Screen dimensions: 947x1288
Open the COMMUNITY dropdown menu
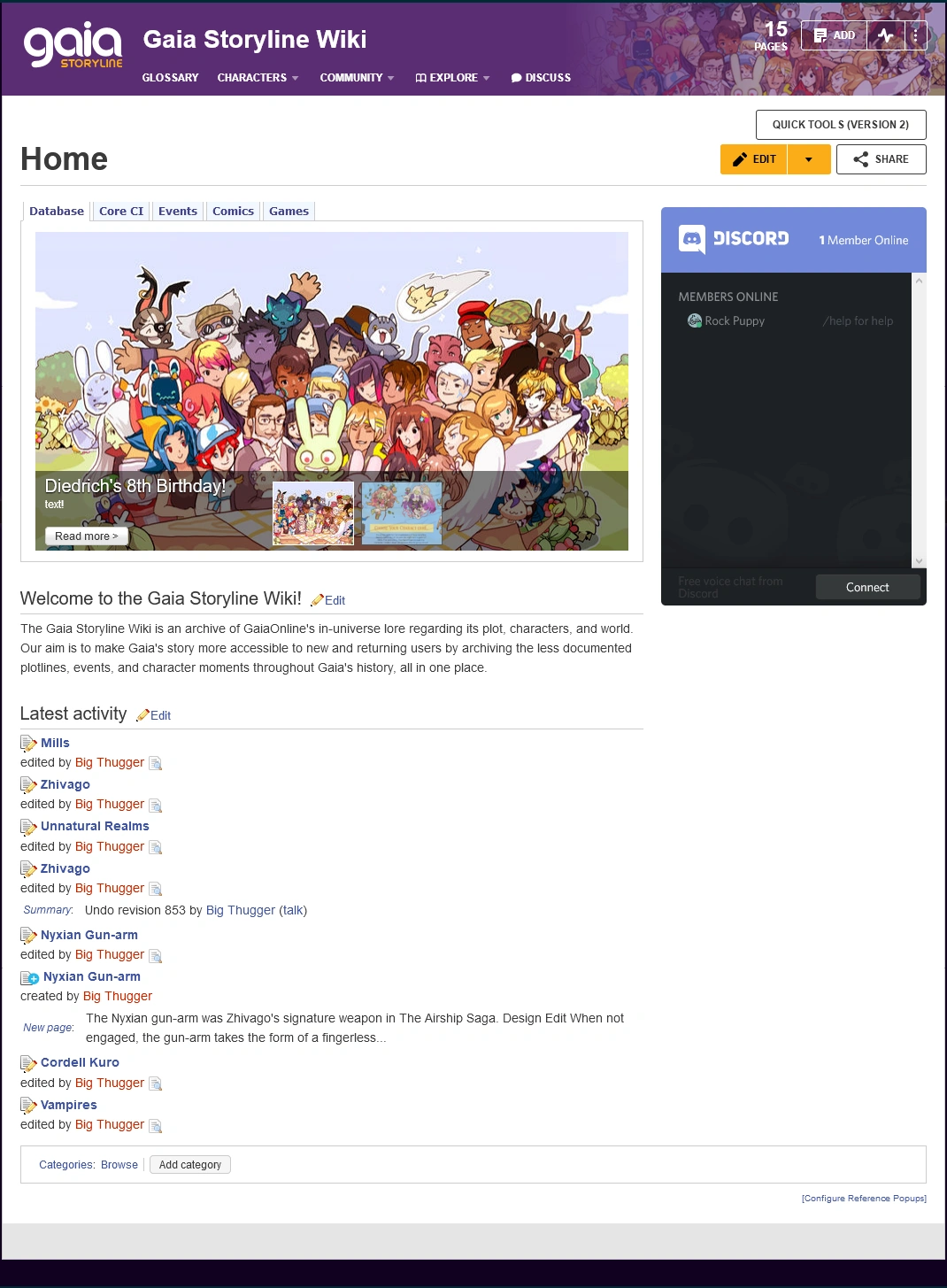tap(354, 78)
